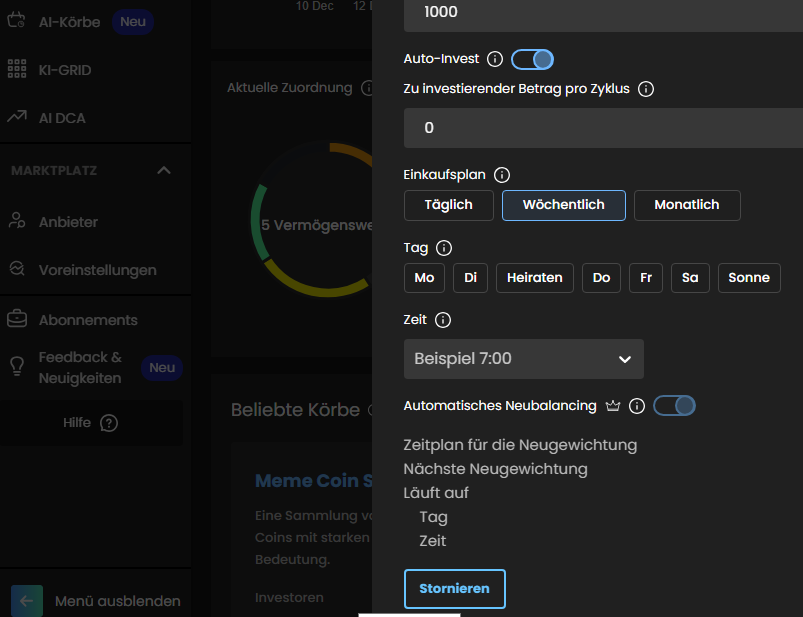Click the info icon beside Einkaufsplan

[502, 175]
